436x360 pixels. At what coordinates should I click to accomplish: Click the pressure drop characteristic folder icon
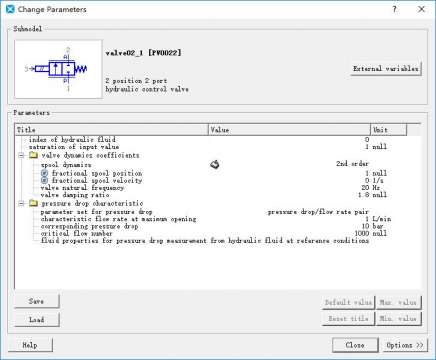tap(33, 203)
